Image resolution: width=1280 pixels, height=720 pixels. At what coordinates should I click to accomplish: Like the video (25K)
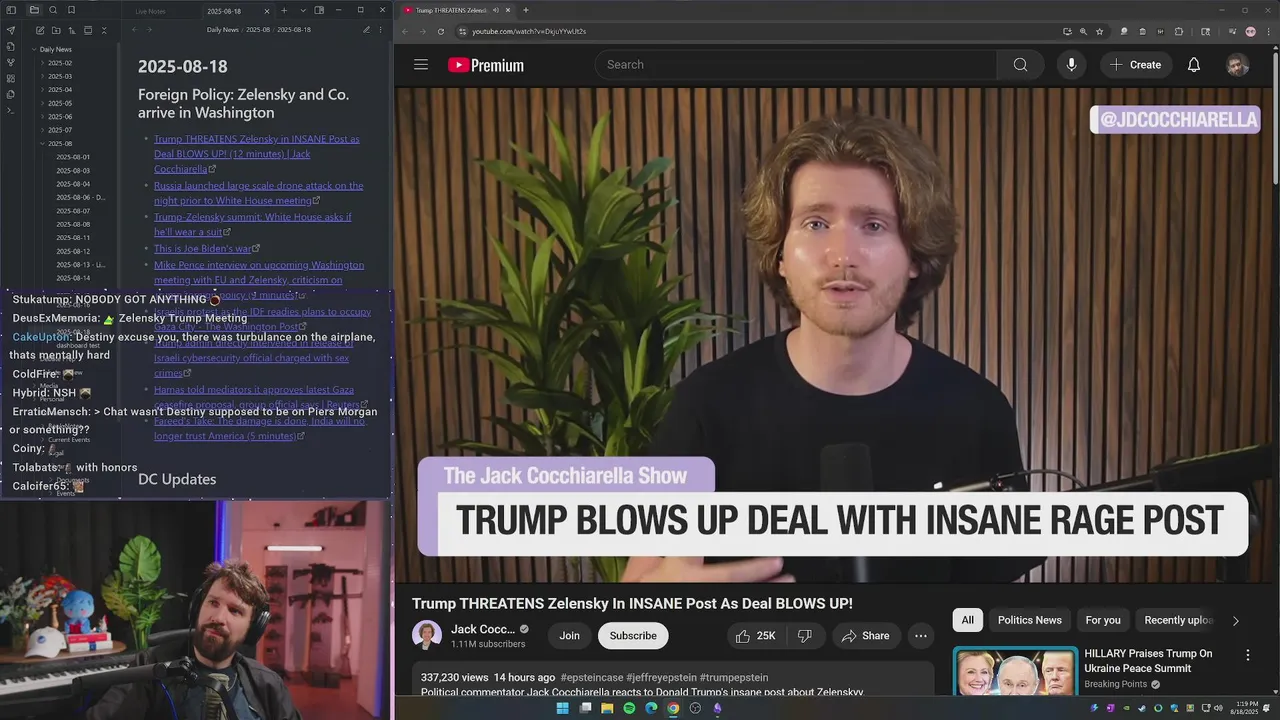tap(755, 636)
